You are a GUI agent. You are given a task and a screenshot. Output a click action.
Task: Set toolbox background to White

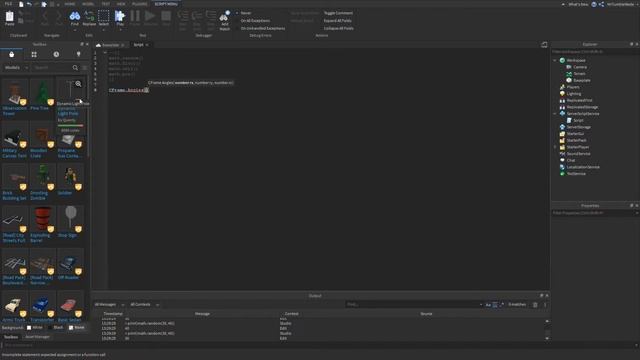(x=34, y=327)
